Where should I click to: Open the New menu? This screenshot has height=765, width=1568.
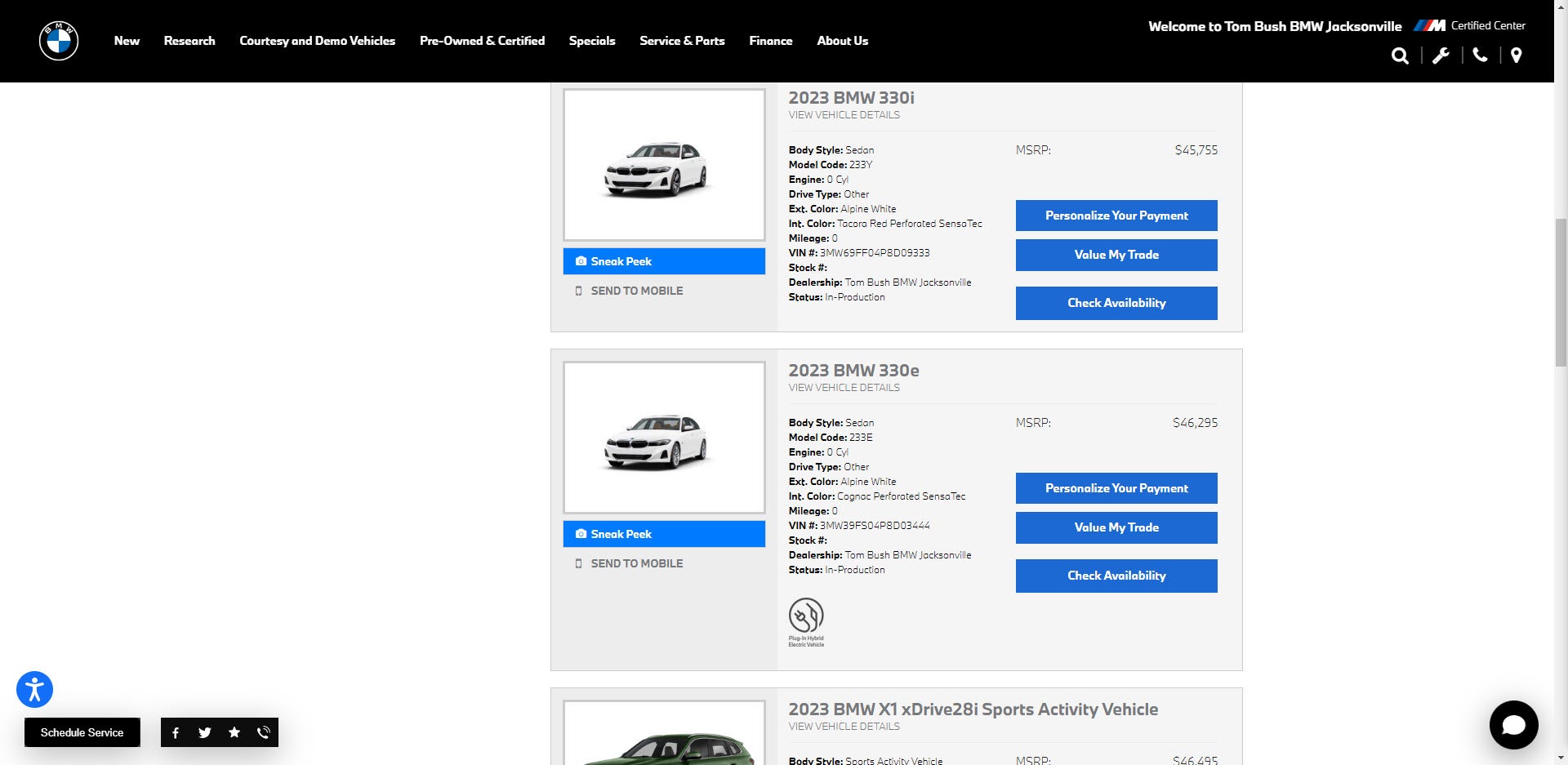[x=127, y=41]
